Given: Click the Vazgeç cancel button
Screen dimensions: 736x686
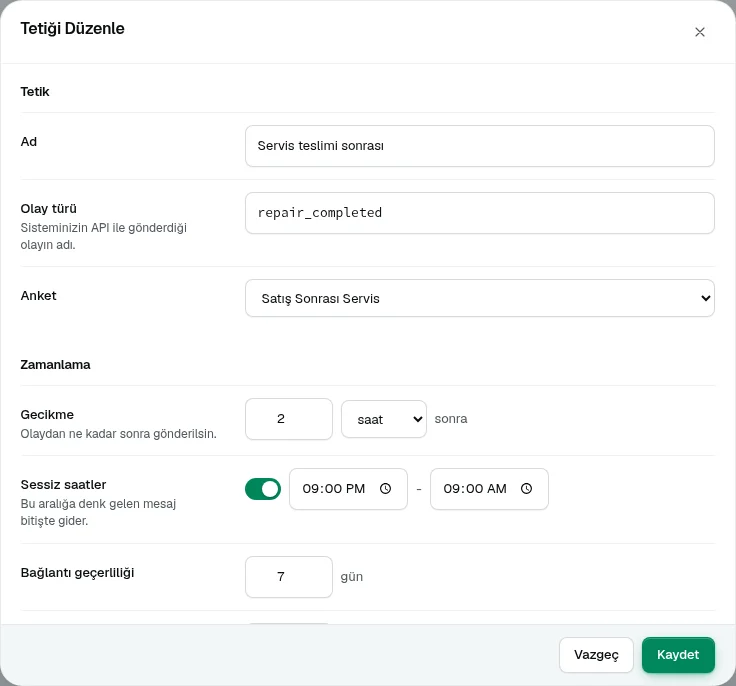Looking at the screenshot, I should 596,655.
